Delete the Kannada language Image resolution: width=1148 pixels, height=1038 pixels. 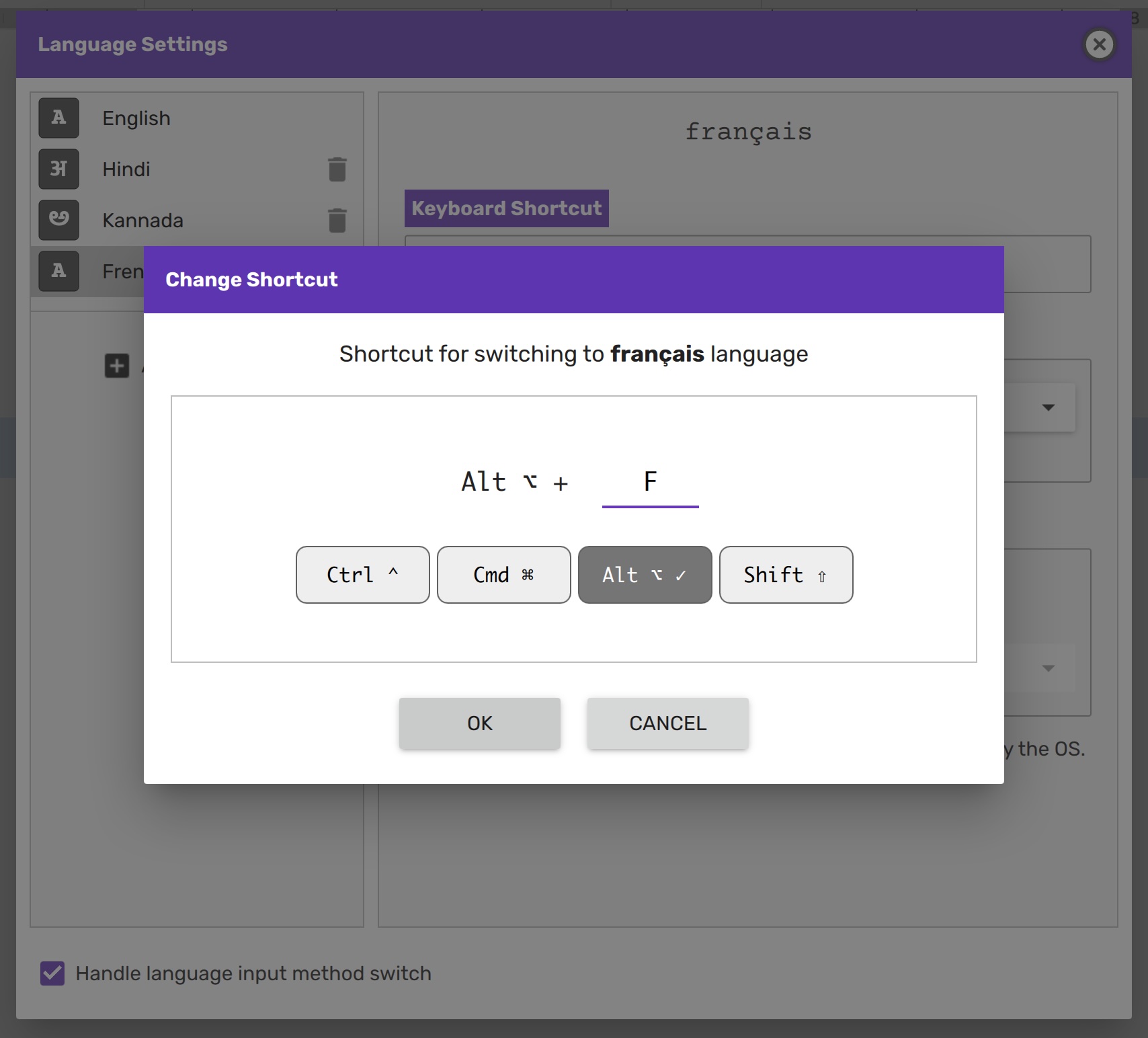click(337, 221)
